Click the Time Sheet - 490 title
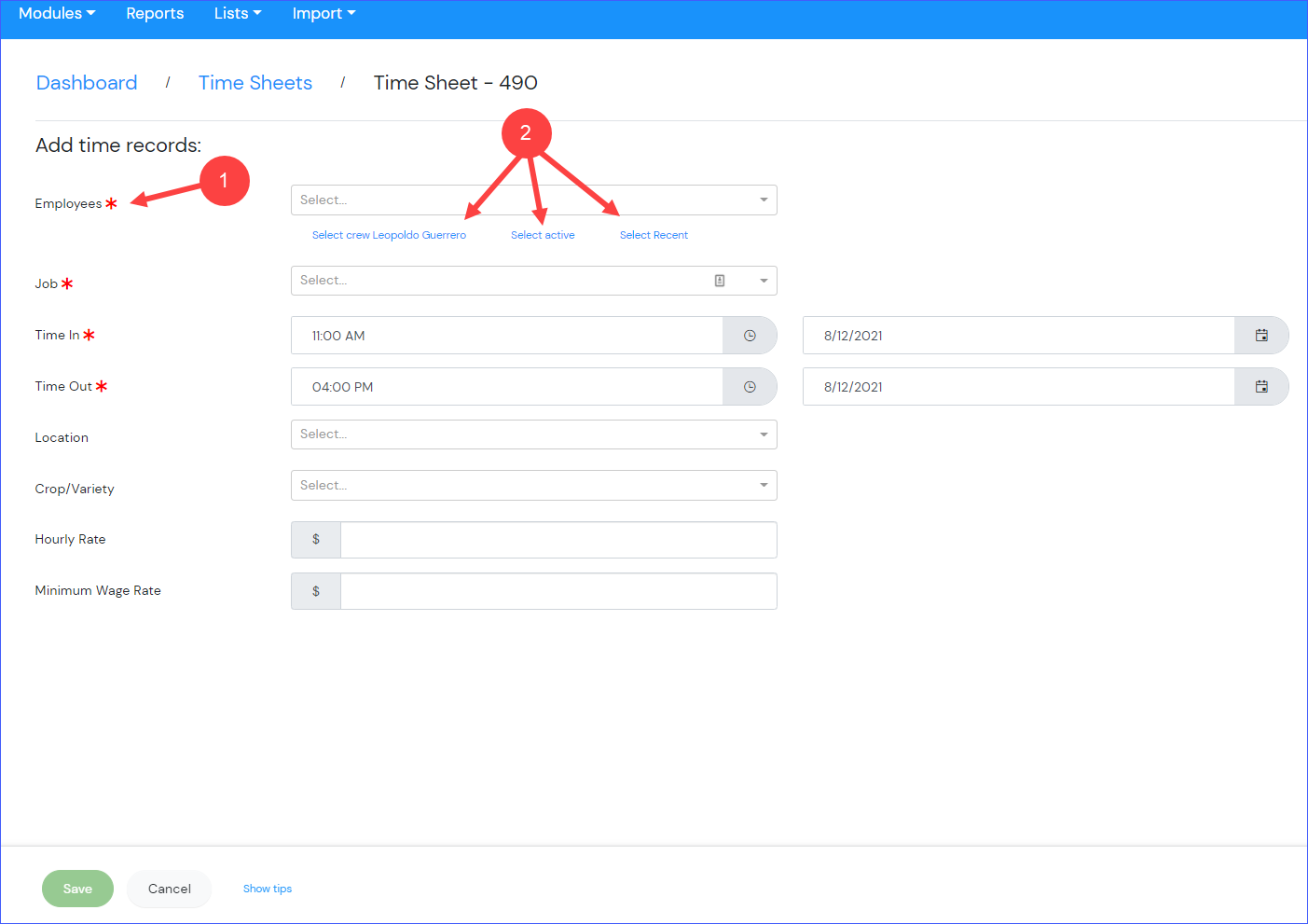Viewport: 1308px width, 924px height. 455,83
